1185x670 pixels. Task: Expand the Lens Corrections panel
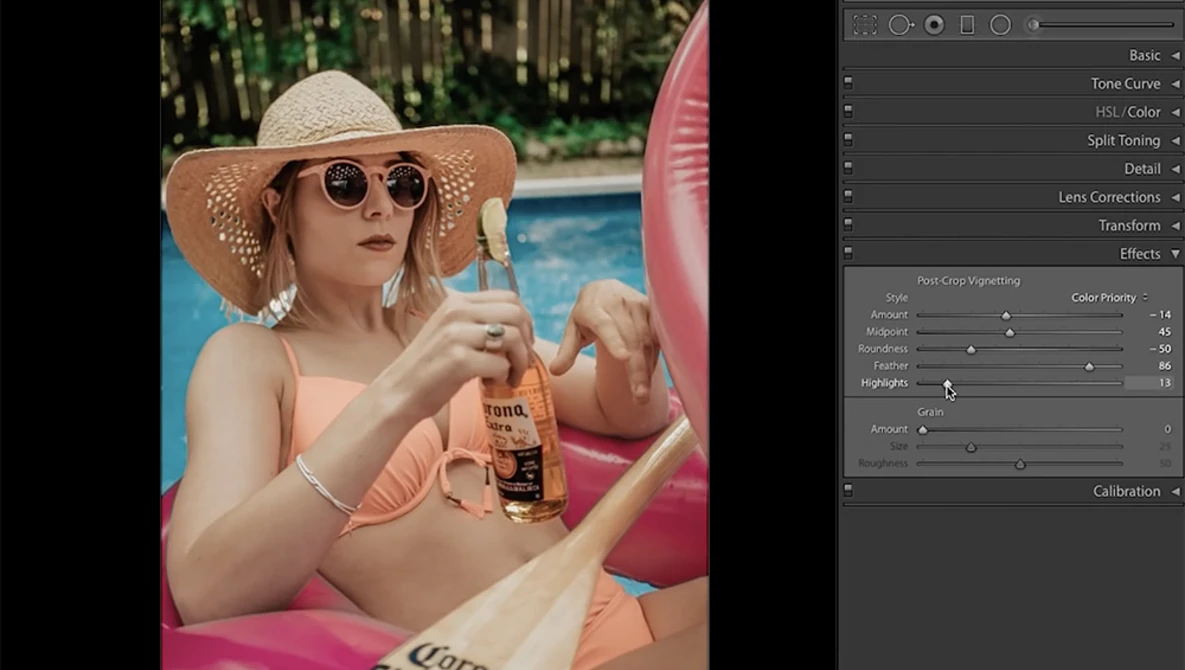1175,197
